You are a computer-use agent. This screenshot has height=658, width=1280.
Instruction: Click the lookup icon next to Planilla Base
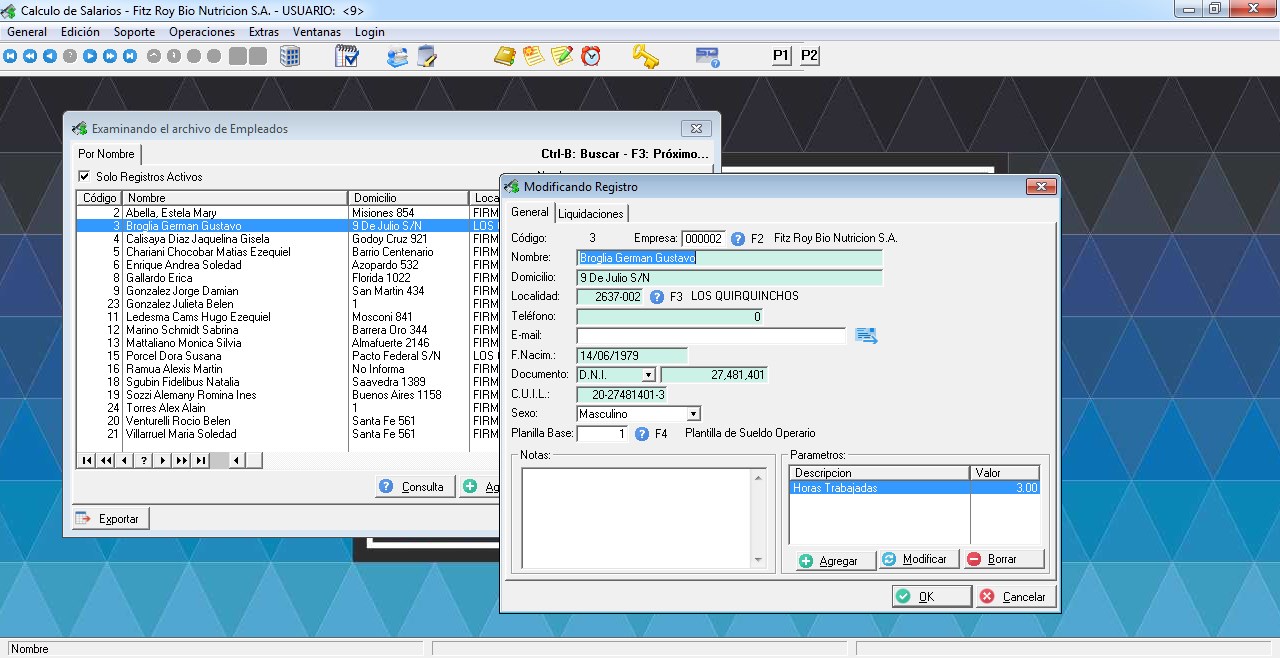(x=642, y=434)
